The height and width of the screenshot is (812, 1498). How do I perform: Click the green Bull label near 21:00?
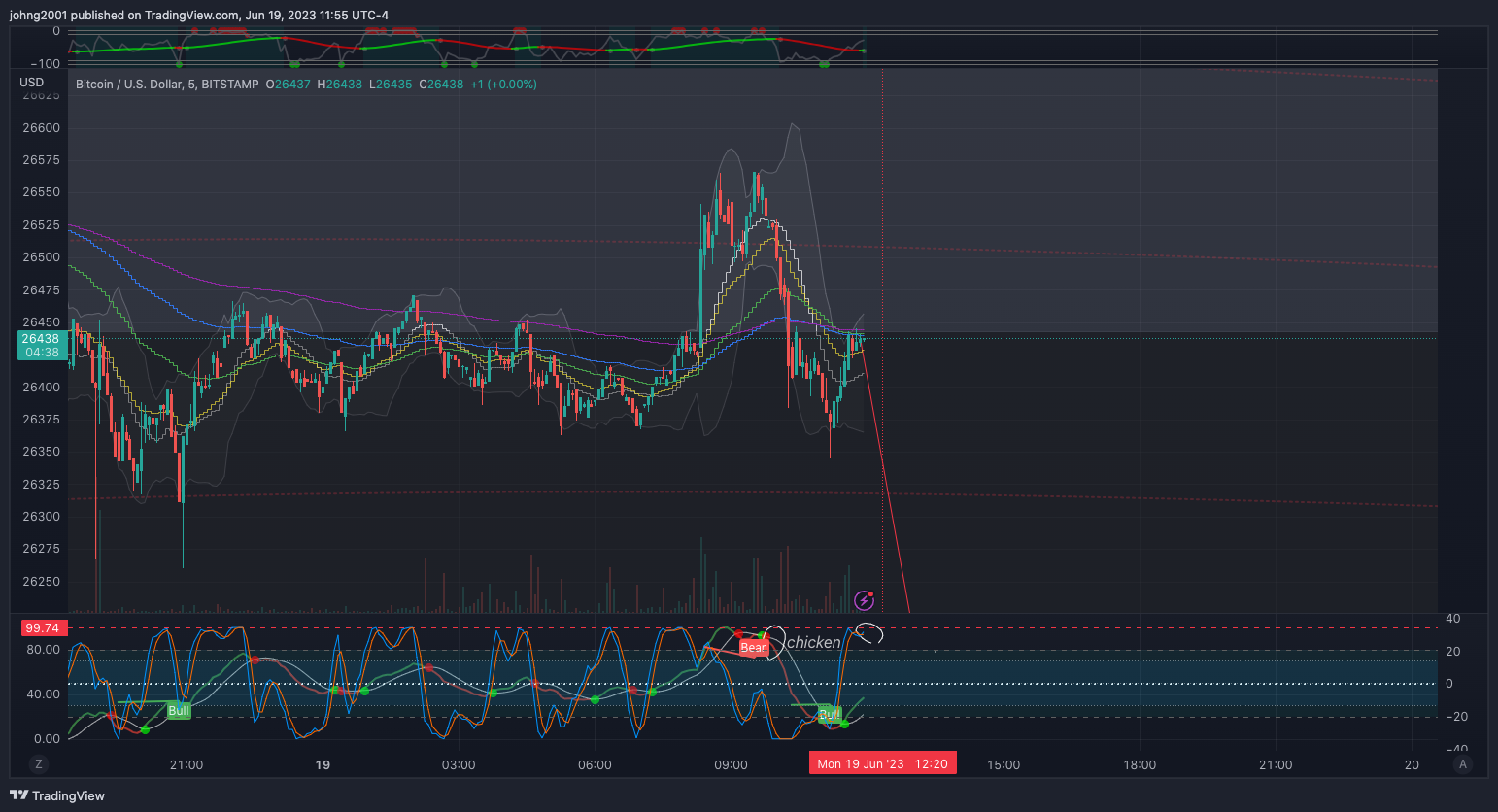(179, 711)
